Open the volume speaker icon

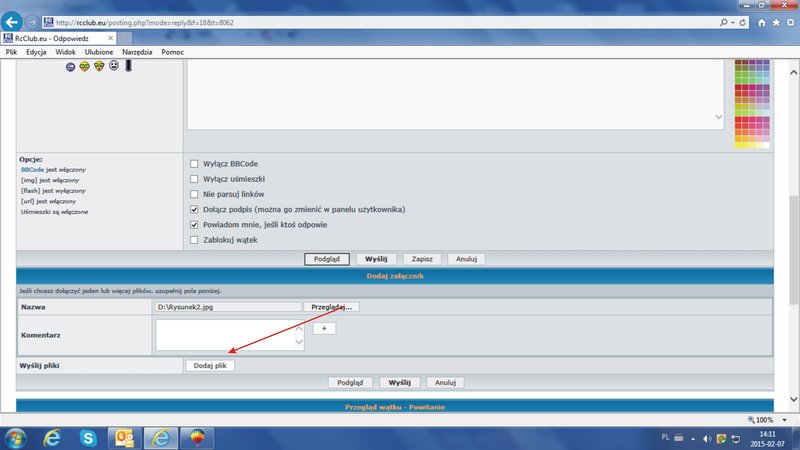pos(707,439)
